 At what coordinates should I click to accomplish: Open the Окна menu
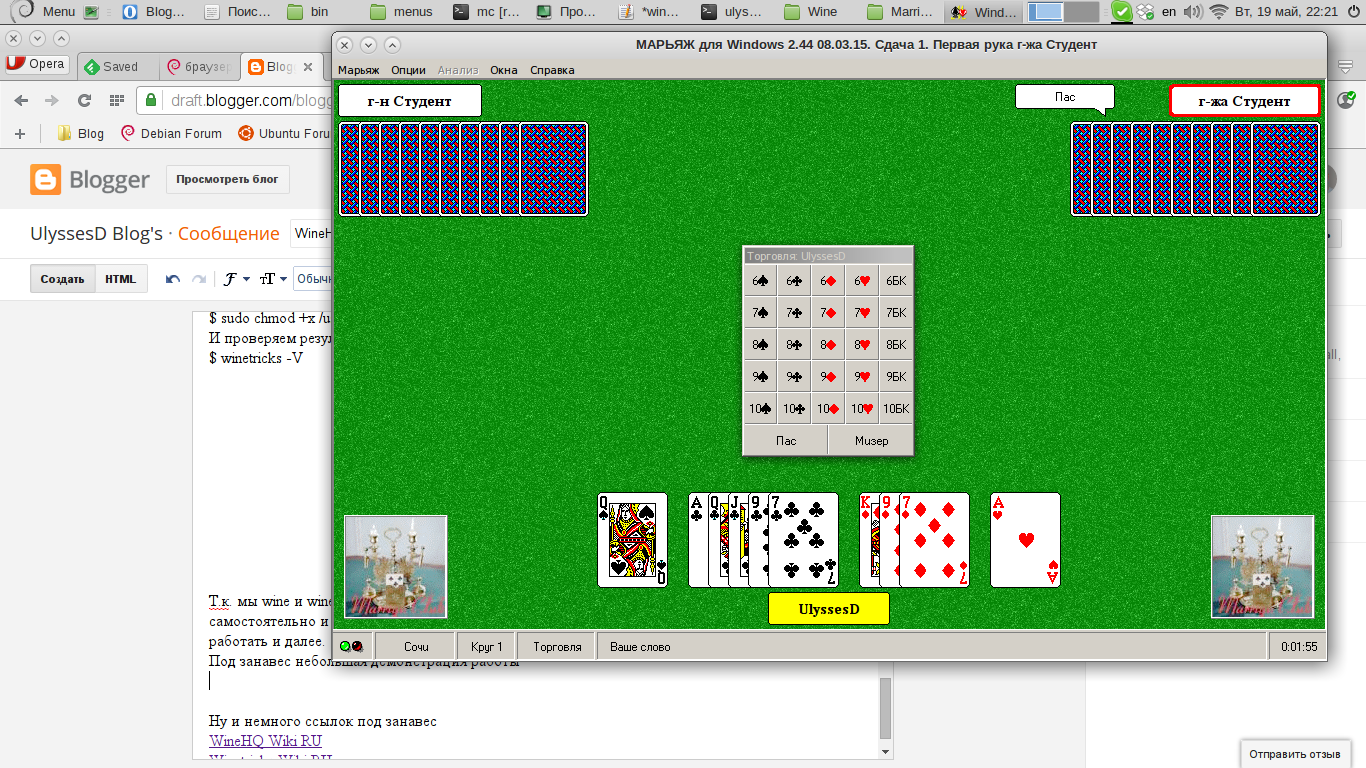coord(504,70)
